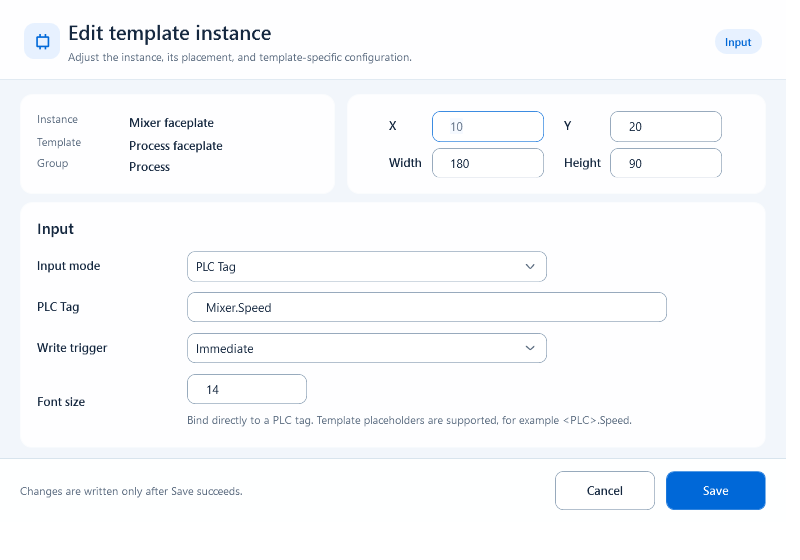Viewport: 800px width, 560px height.
Task: Click the Save button
Action: click(715, 491)
